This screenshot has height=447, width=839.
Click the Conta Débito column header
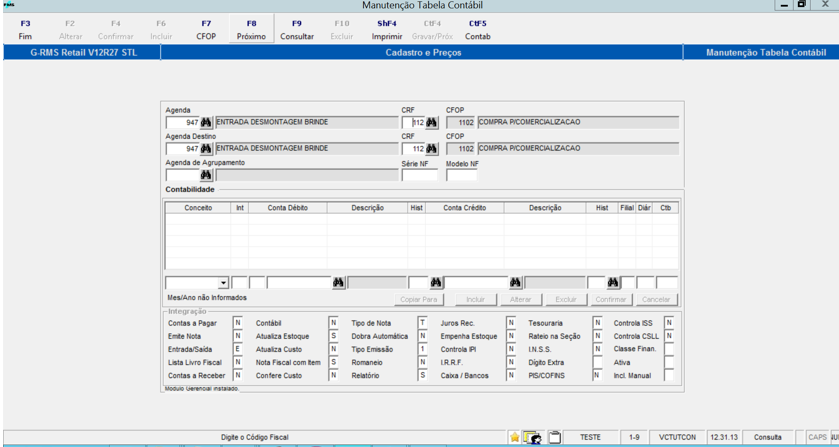[288, 208]
